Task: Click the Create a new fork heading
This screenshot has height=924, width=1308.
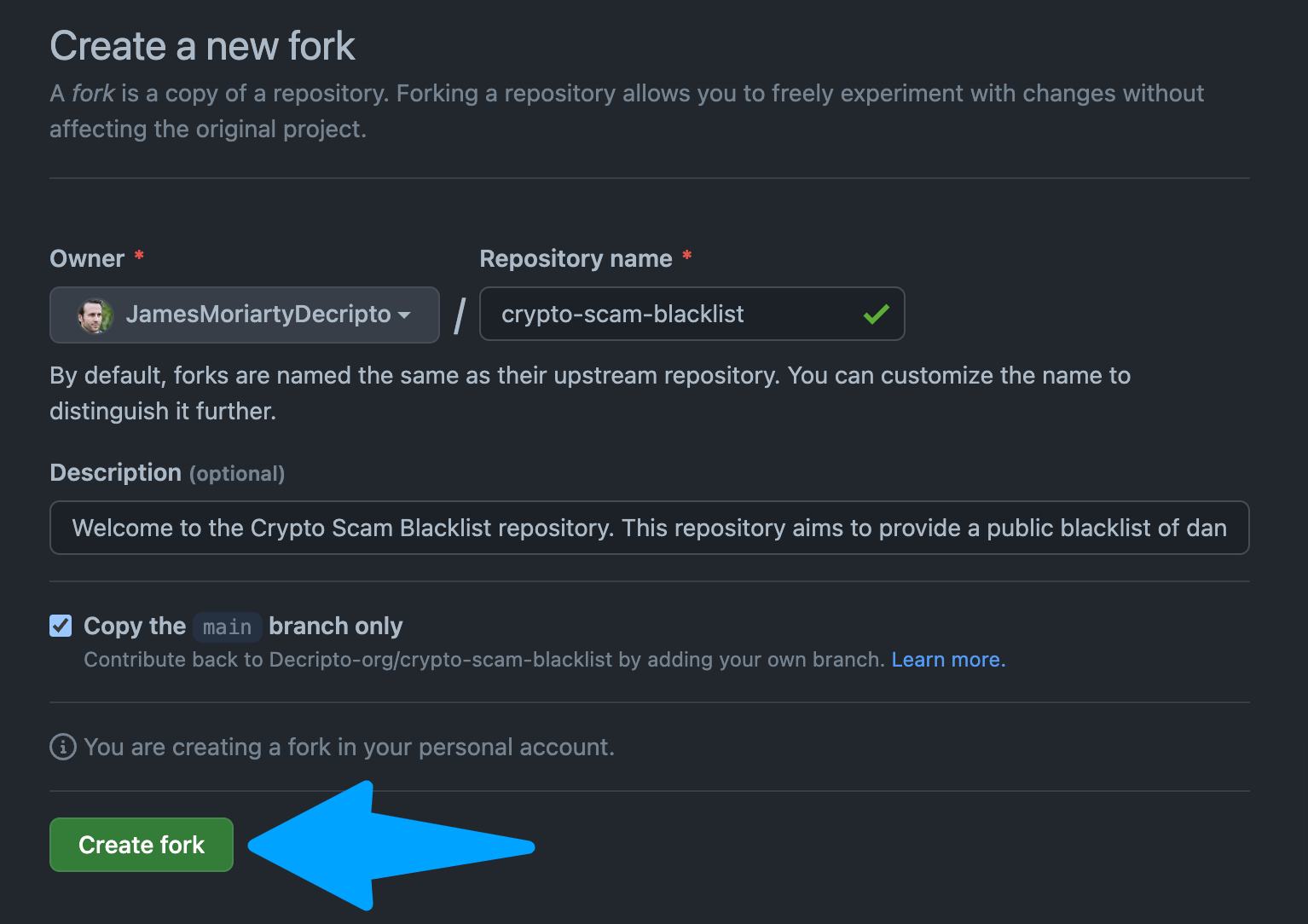Action: point(202,45)
